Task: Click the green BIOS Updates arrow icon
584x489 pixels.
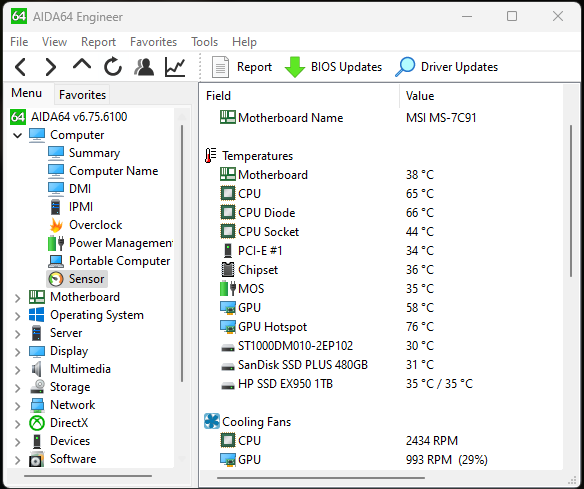Action: click(295, 67)
